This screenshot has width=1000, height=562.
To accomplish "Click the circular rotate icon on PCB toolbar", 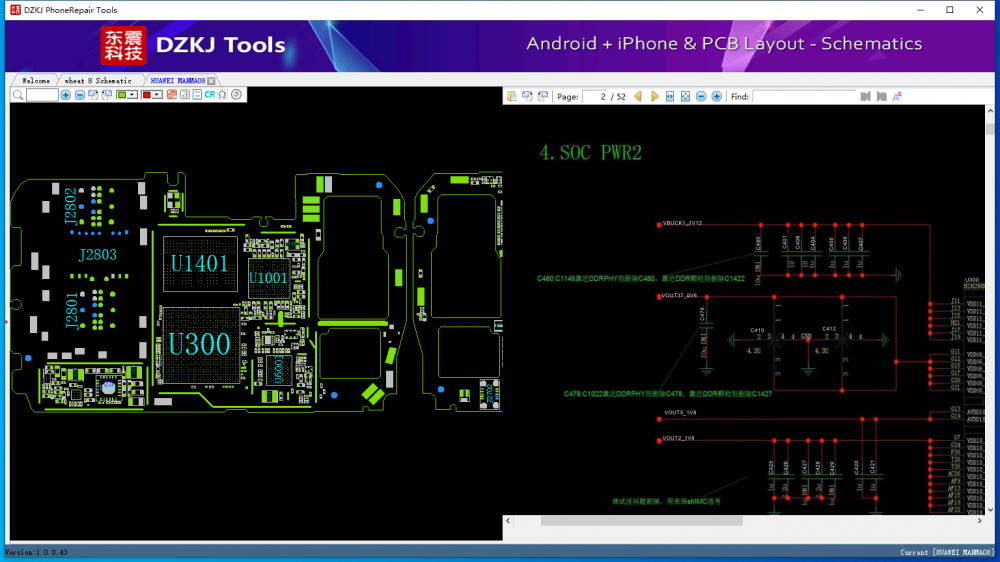I will (236, 95).
